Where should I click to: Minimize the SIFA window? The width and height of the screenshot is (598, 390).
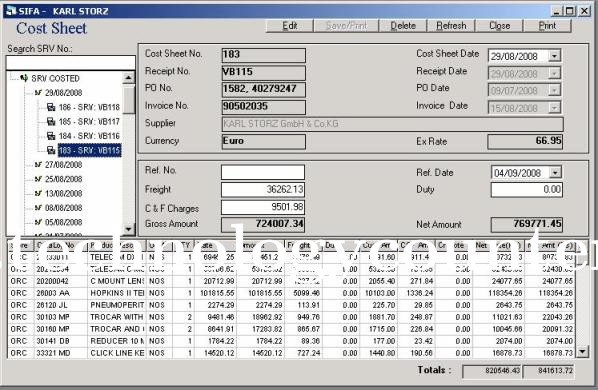[x=556, y=11]
